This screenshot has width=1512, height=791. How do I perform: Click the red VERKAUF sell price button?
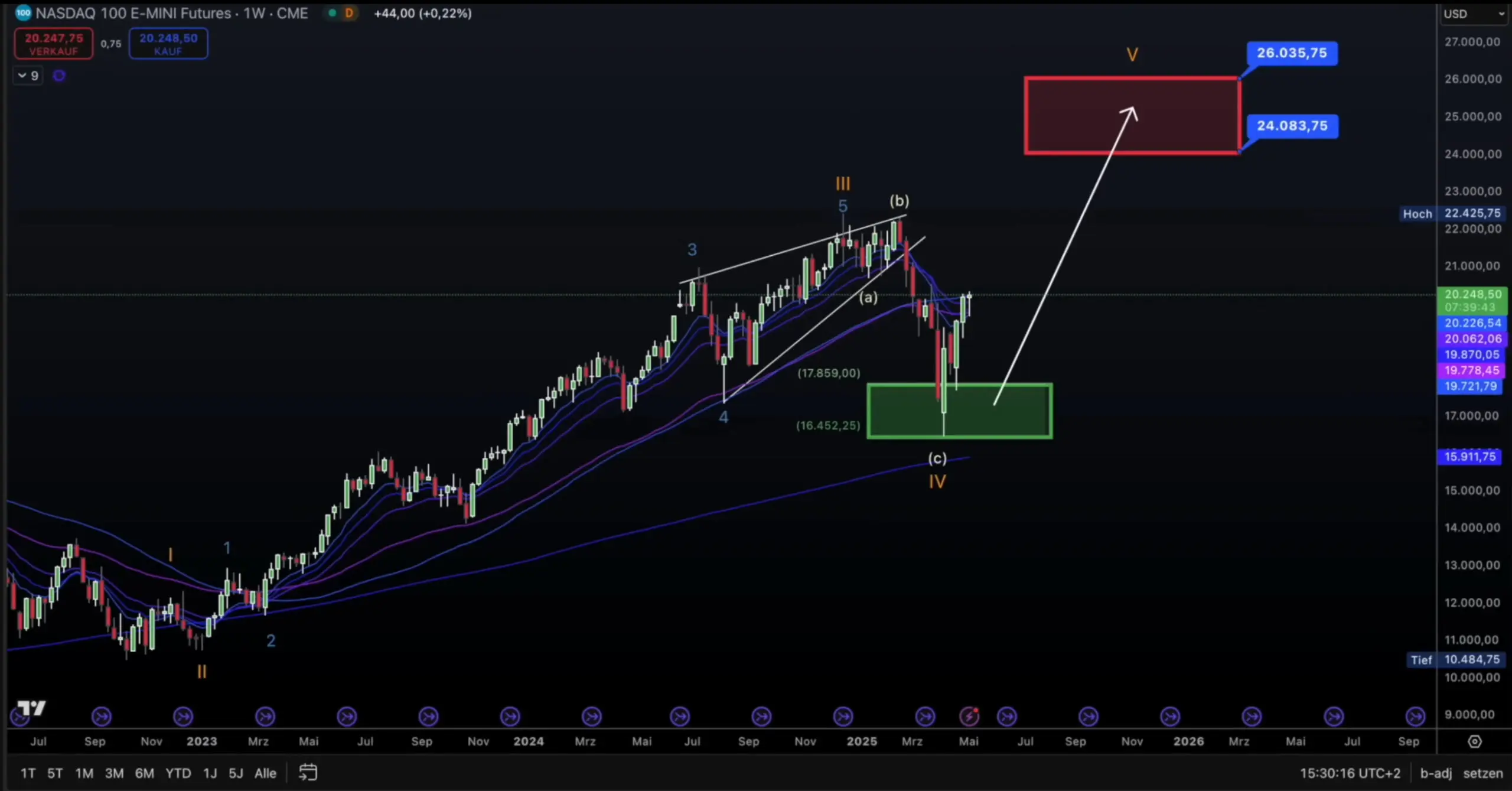[x=54, y=44]
